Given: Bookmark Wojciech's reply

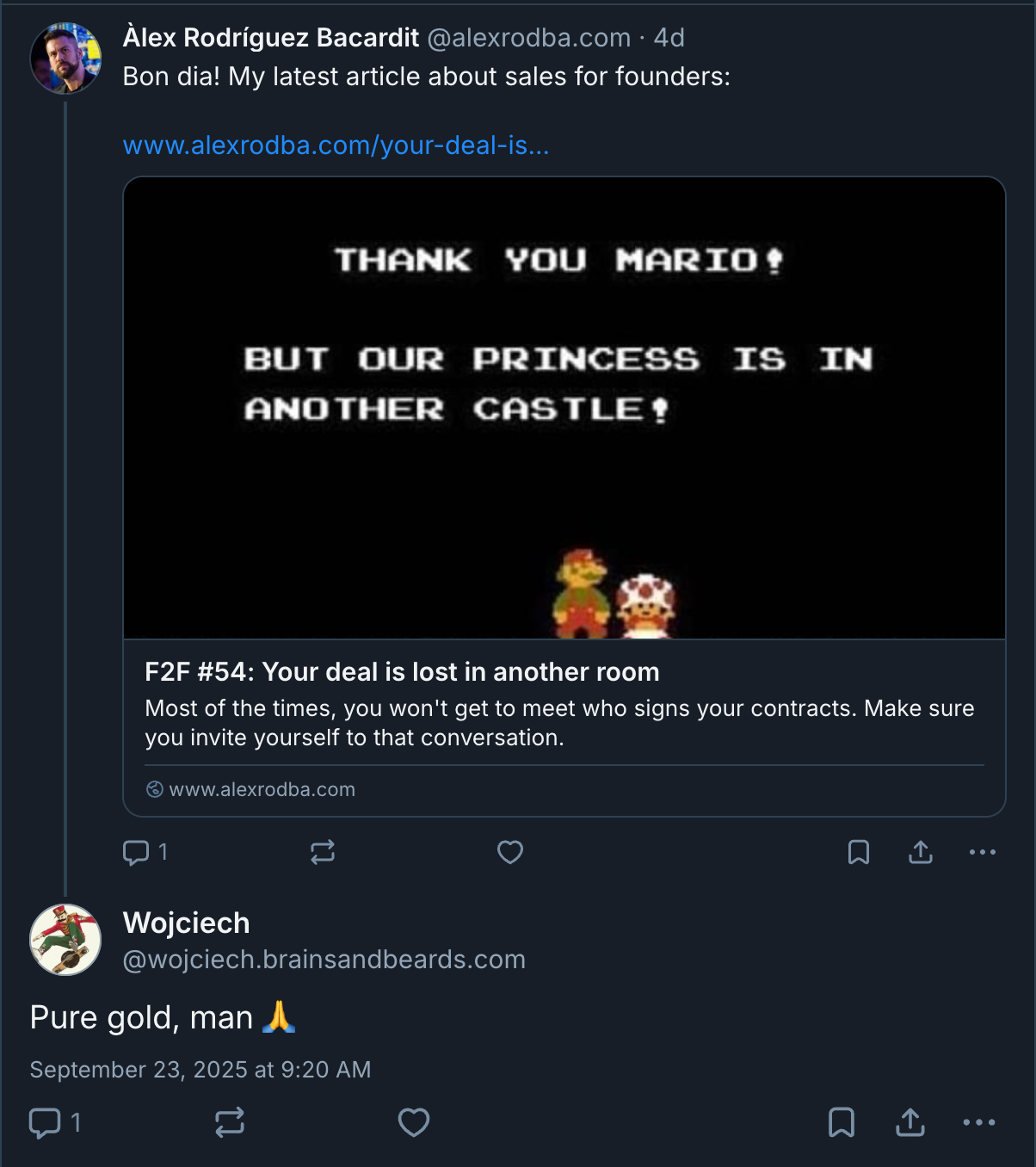Looking at the screenshot, I should point(841,1122).
